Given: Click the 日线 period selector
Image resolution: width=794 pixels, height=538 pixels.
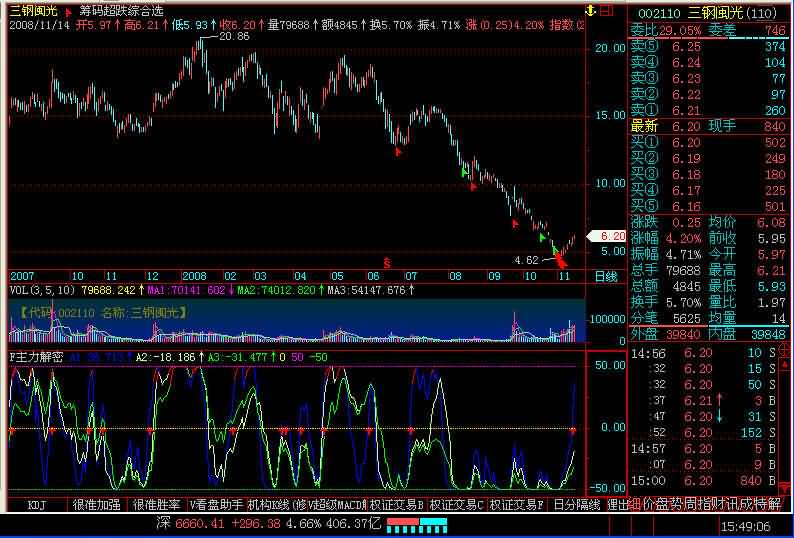Looking at the screenshot, I should click(x=607, y=275).
